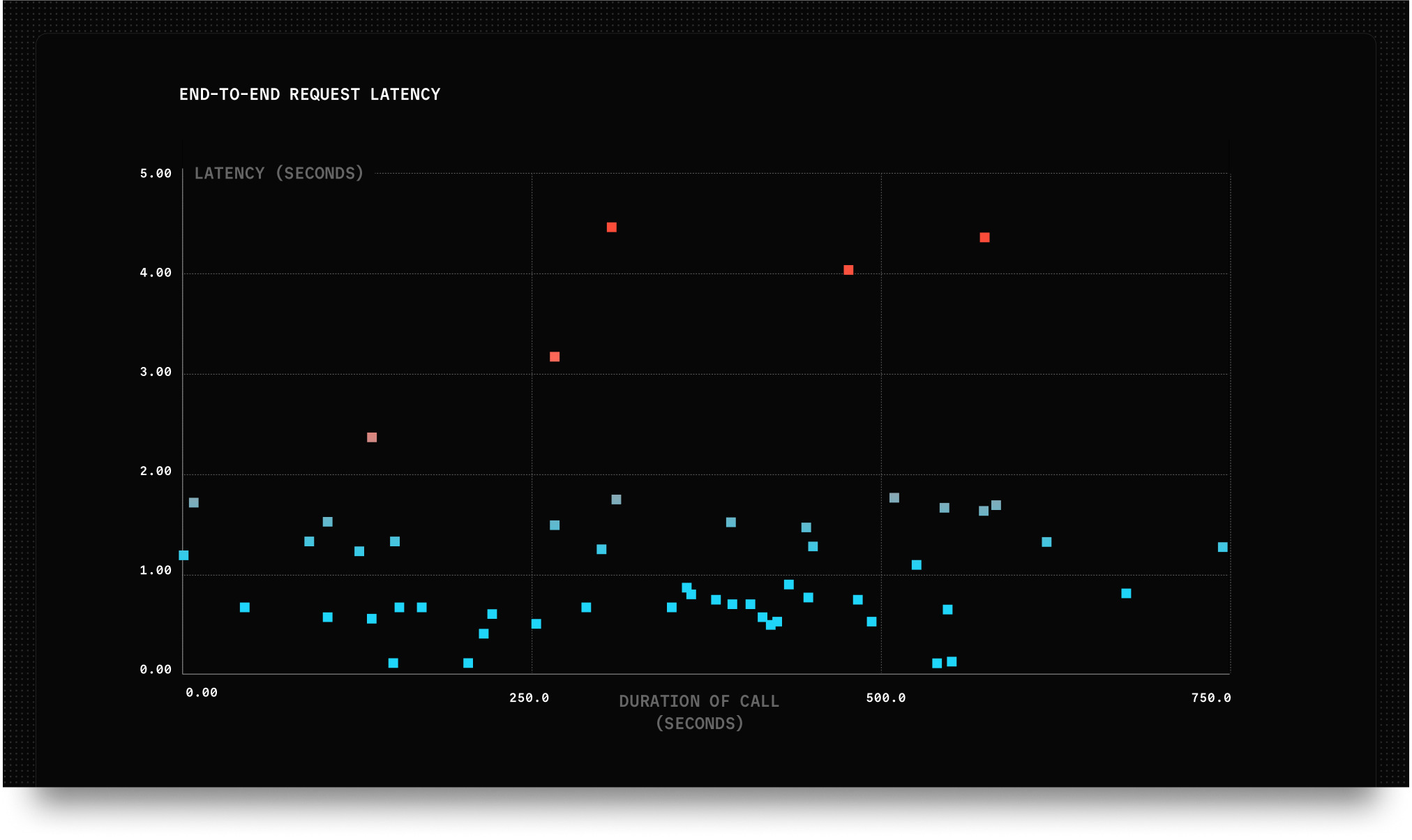
Task: Click the 500.0 x-axis tick label
Action: click(885, 698)
